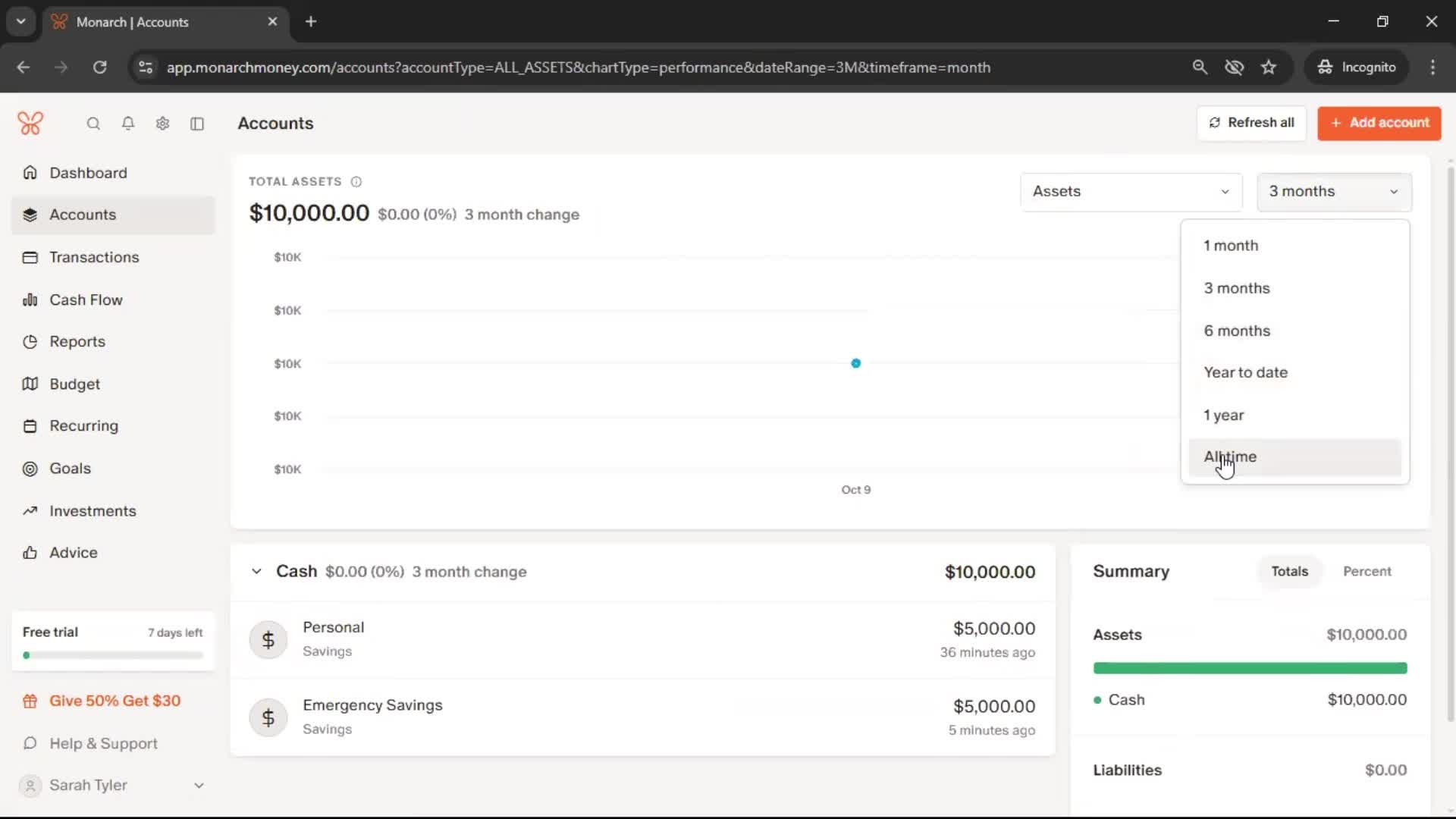The height and width of the screenshot is (819, 1456).
Task: Choose Year to date range option
Action: pyautogui.click(x=1245, y=372)
